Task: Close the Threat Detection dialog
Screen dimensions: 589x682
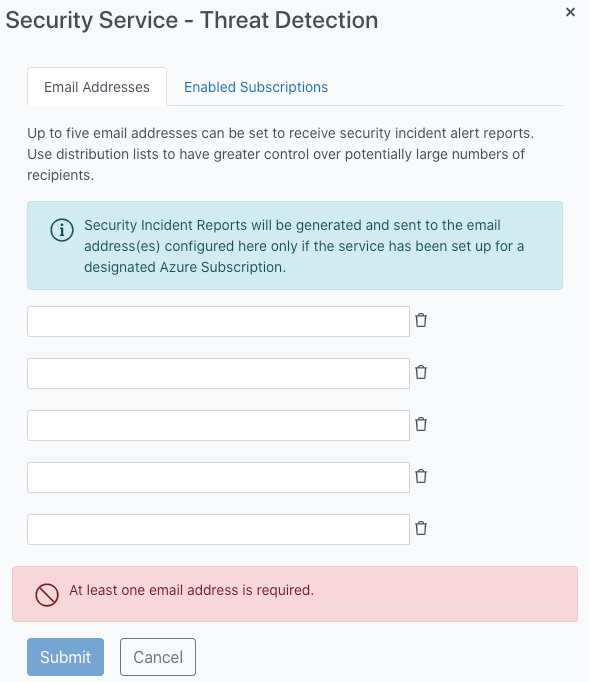Action: coord(570,12)
